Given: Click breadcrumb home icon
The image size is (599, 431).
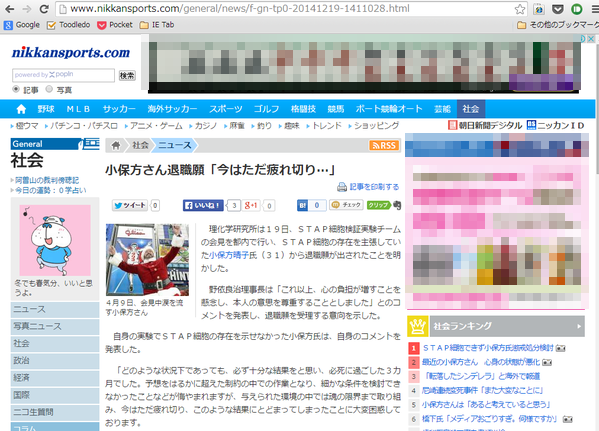Looking at the screenshot, I should pyautogui.click(x=116, y=146).
